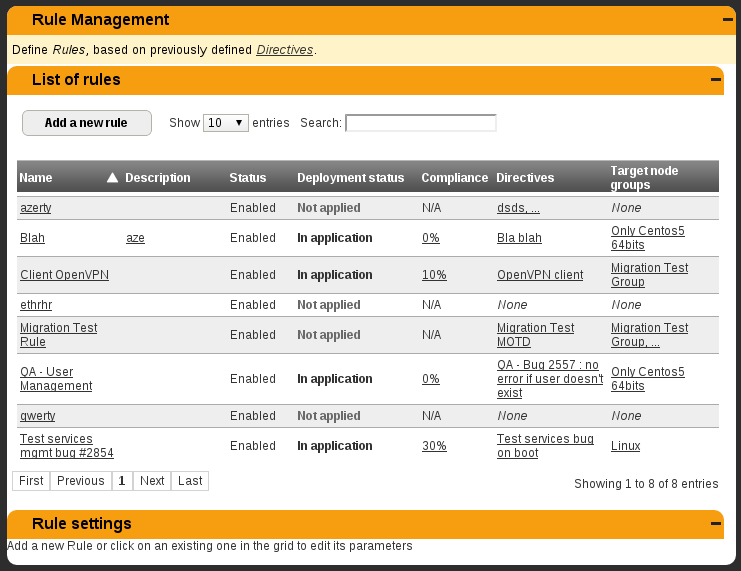
Task: Click the Add a new rule button
Action: point(87,123)
